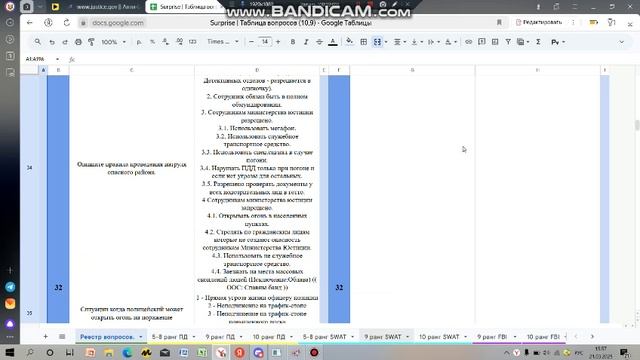Decrease font size with minus button
The height and width of the screenshot is (360, 640).
(x=251, y=42)
